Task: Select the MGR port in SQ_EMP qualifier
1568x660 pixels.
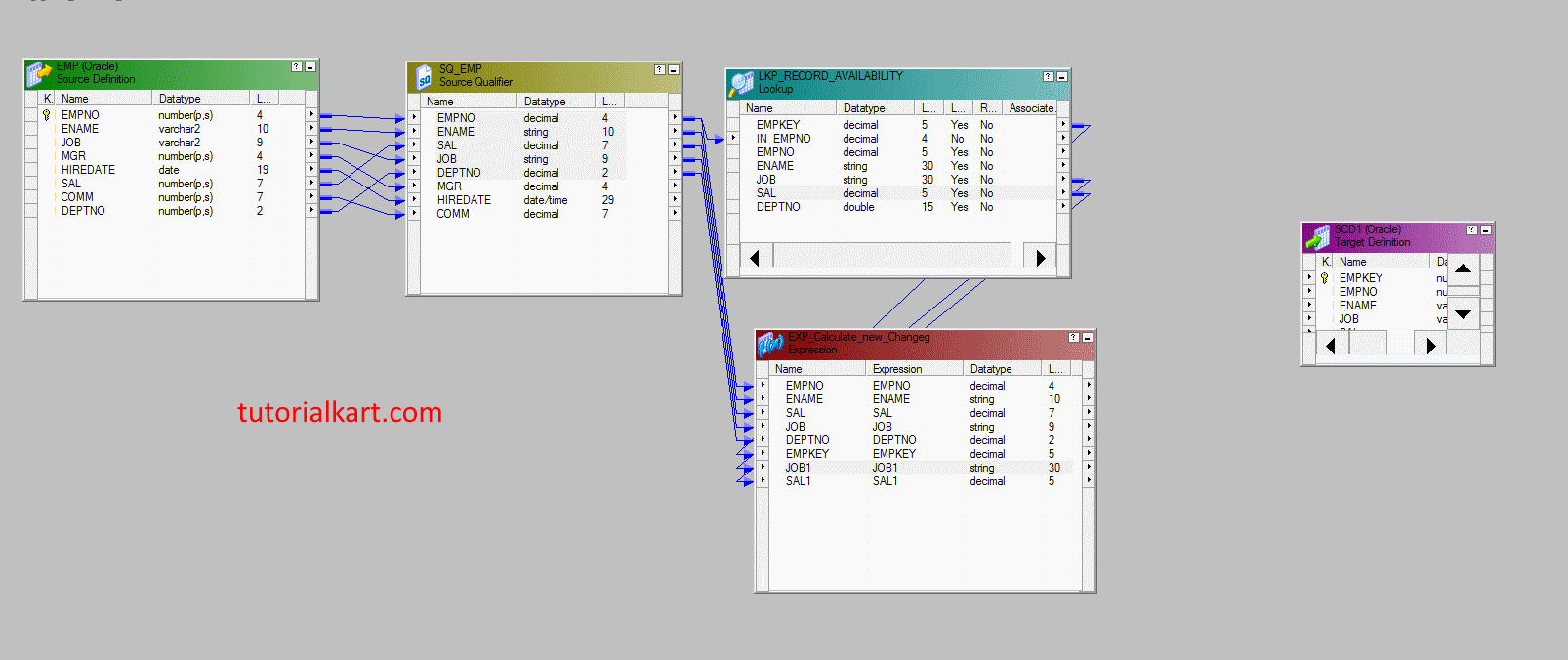Action: coord(449,186)
